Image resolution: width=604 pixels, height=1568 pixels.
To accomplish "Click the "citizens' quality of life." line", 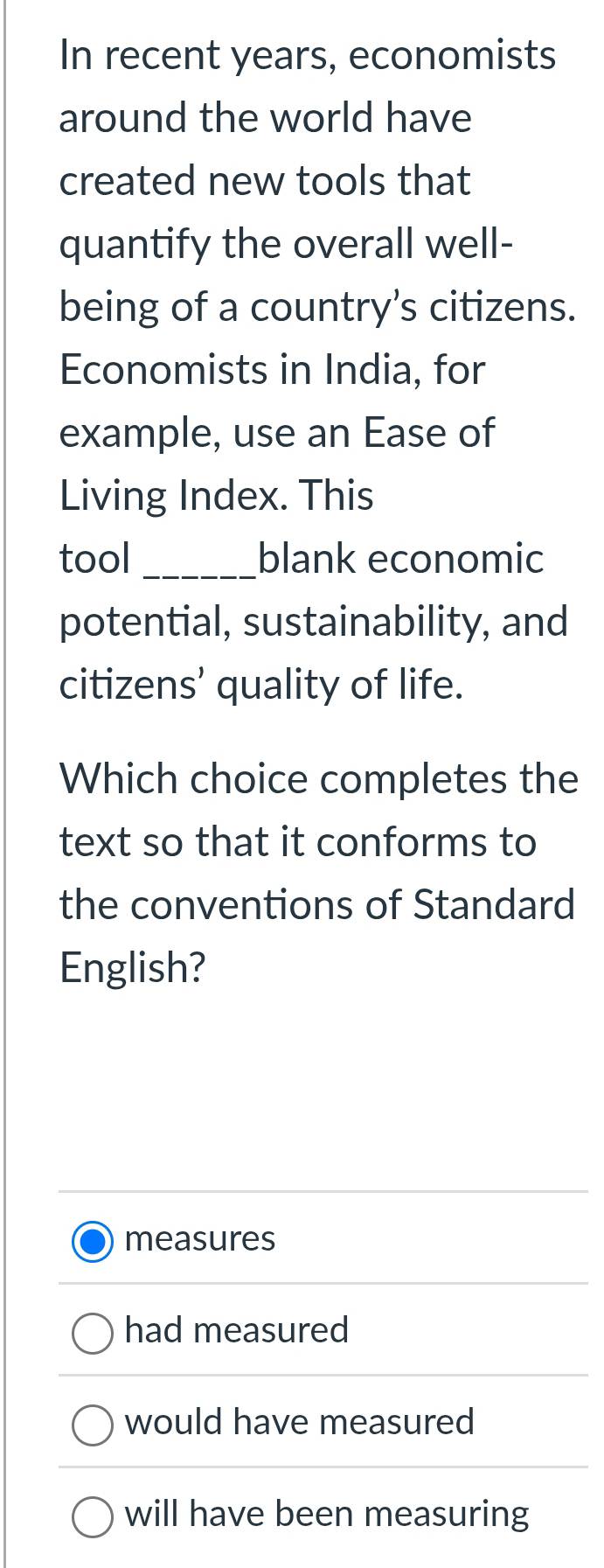I will coord(260,685).
